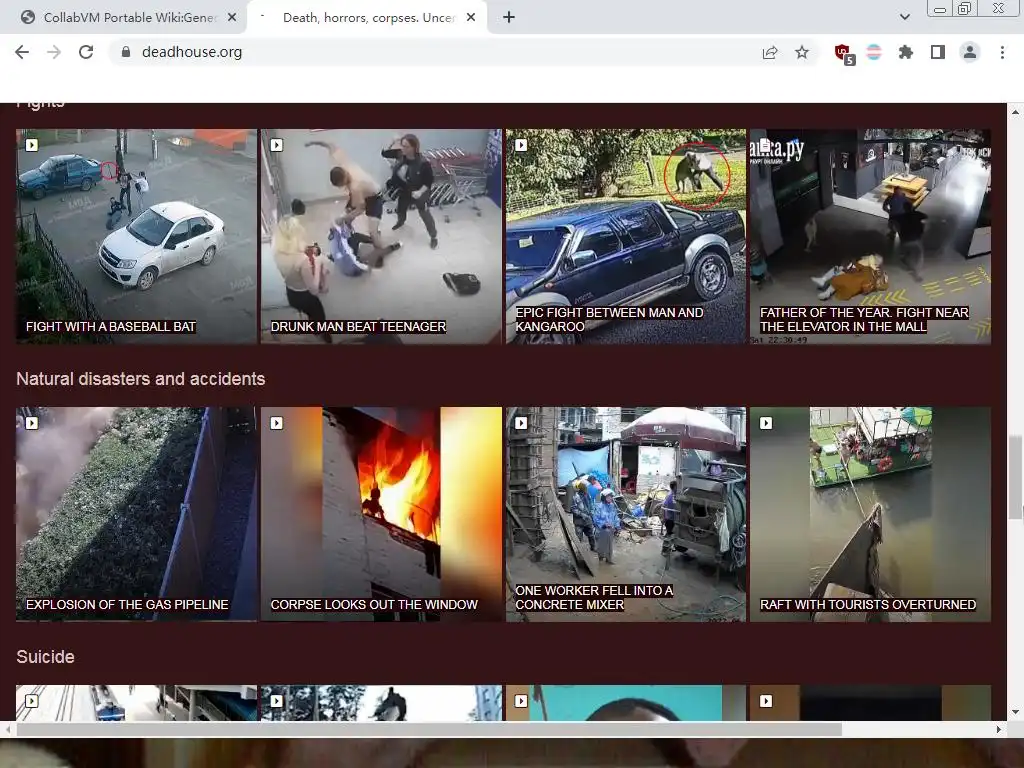Viewport: 1024px width, 768px height.
Task: Click play icon on Corpse Looks Out Window
Action: coord(276,423)
